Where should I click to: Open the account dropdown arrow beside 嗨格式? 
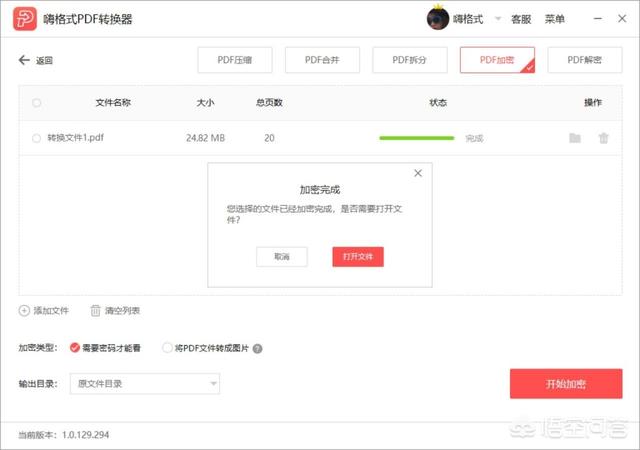pos(497,19)
